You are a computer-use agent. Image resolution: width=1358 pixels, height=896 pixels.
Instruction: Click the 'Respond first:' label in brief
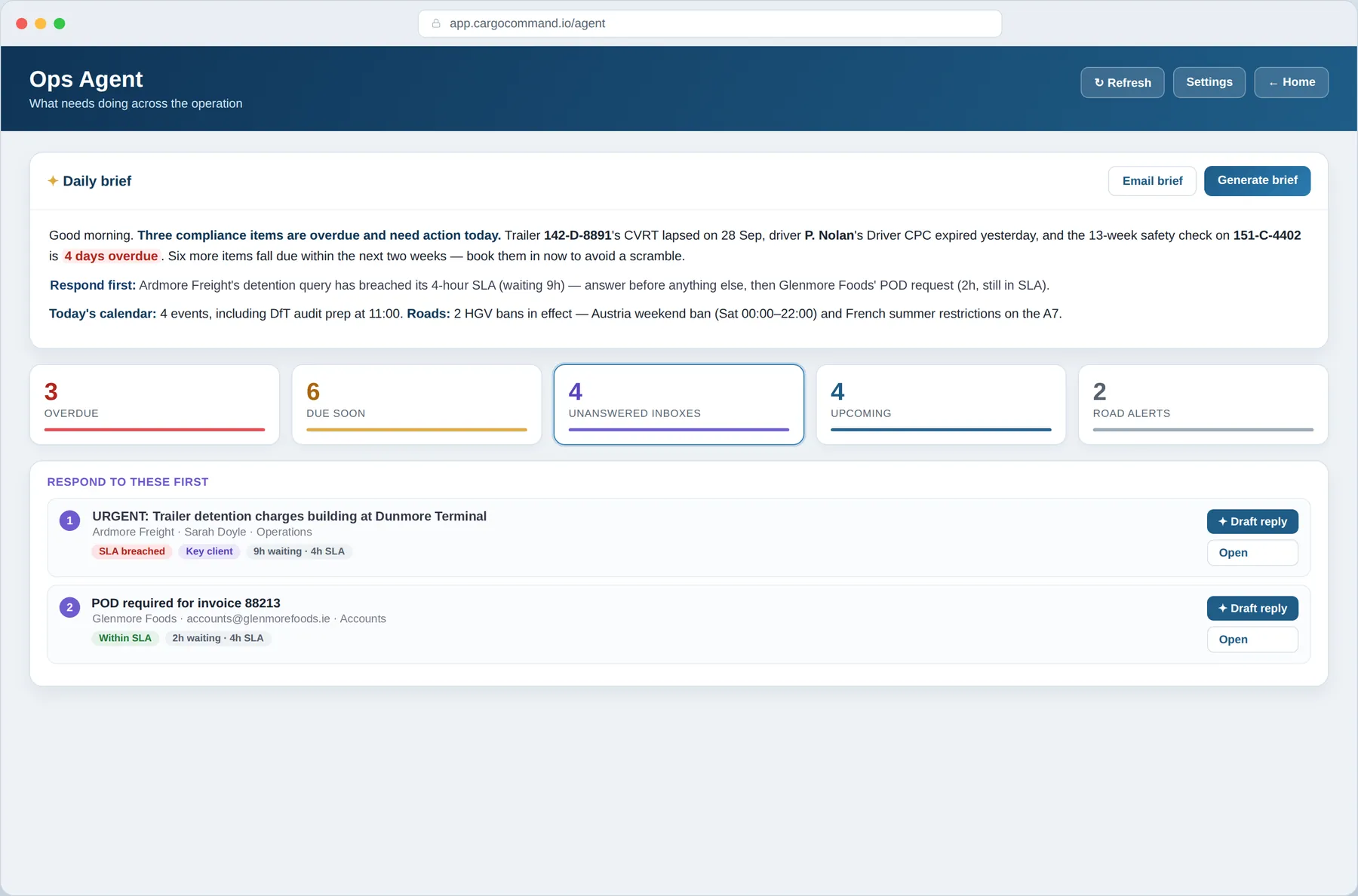coord(93,285)
